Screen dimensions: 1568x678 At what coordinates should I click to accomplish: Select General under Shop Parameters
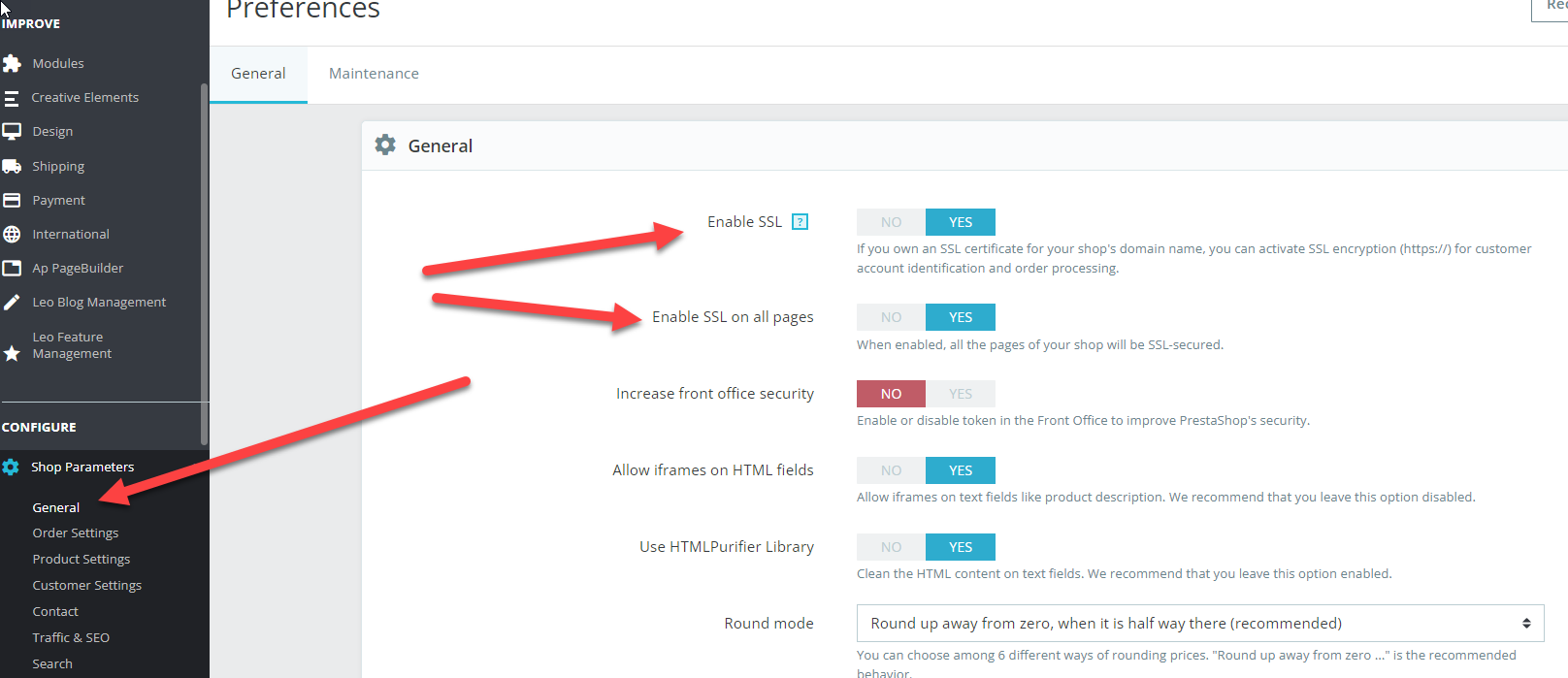56,507
